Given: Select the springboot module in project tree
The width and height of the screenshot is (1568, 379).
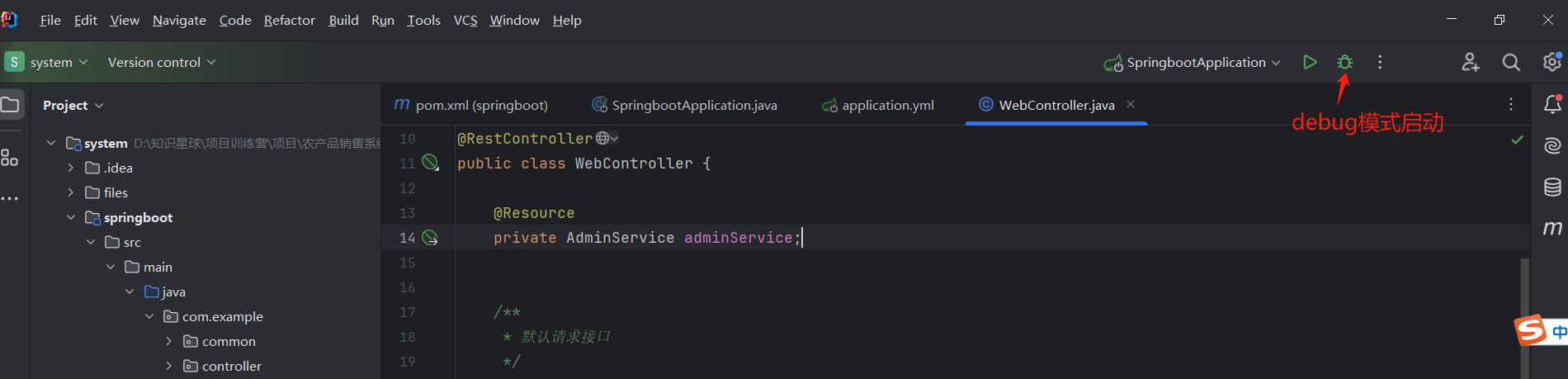Looking at the screenshot, I should point(138,217).
